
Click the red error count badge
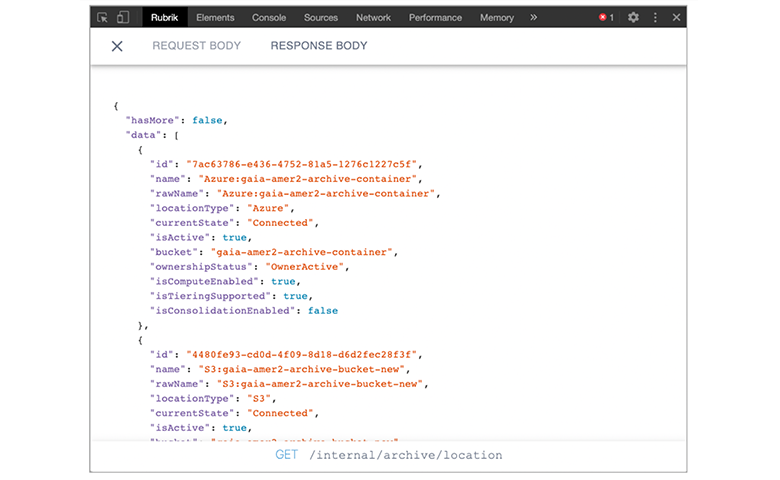[x=606, y=17]
